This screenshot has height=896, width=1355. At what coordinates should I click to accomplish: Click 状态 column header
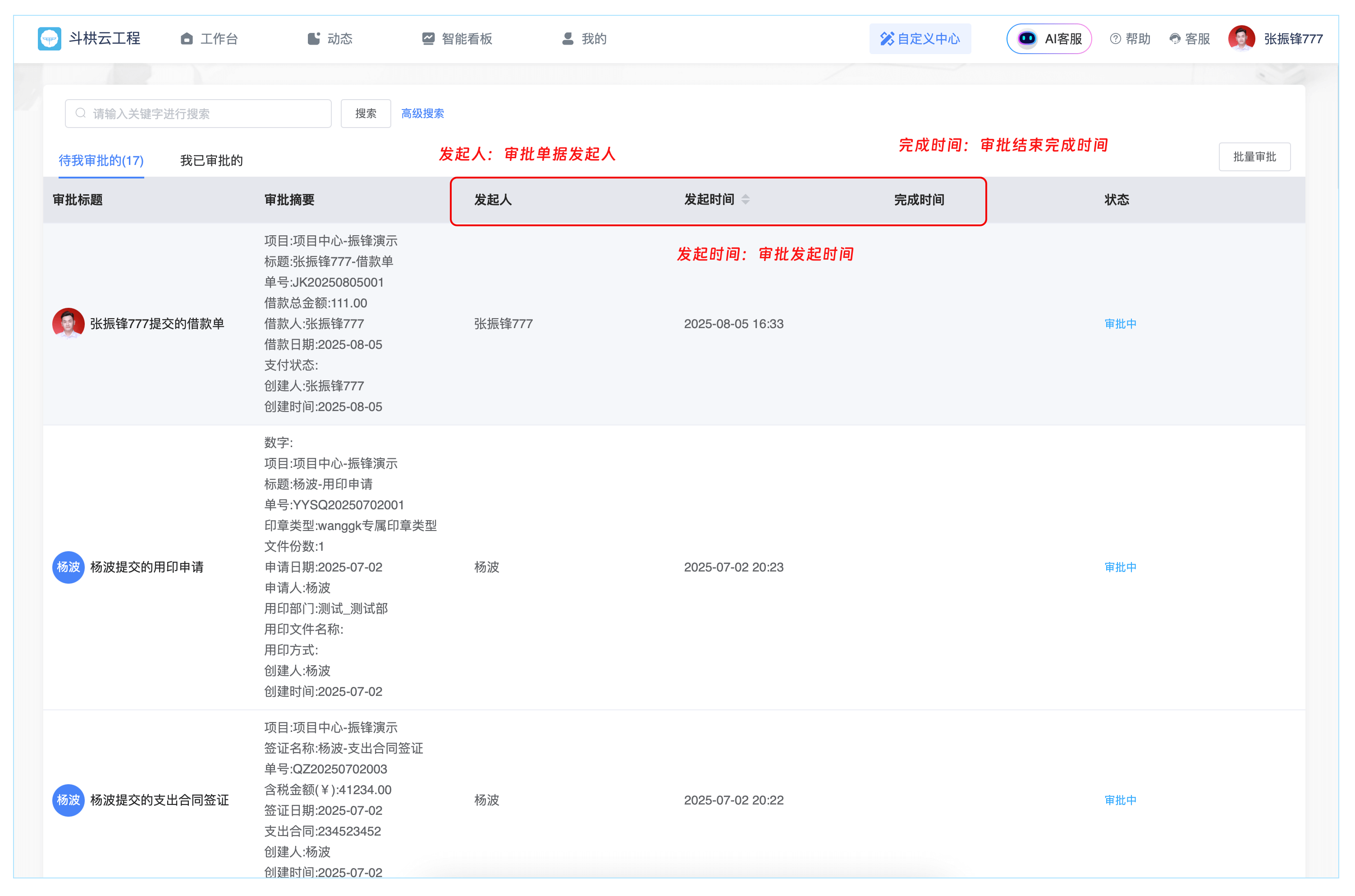(x=1117, y=199)
